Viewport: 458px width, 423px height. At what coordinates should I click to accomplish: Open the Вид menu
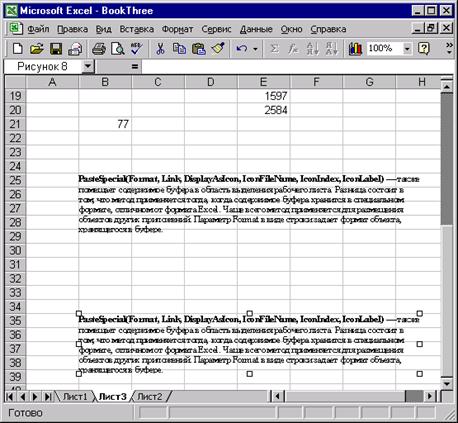pyautogui.click(x=103, y=29)
